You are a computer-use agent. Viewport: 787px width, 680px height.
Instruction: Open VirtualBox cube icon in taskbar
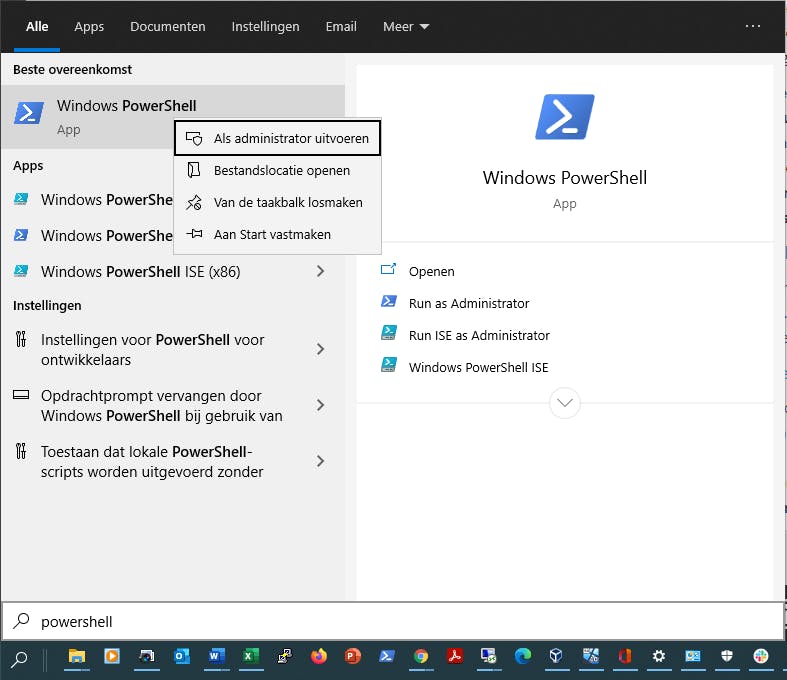click(x=556, y=656)
